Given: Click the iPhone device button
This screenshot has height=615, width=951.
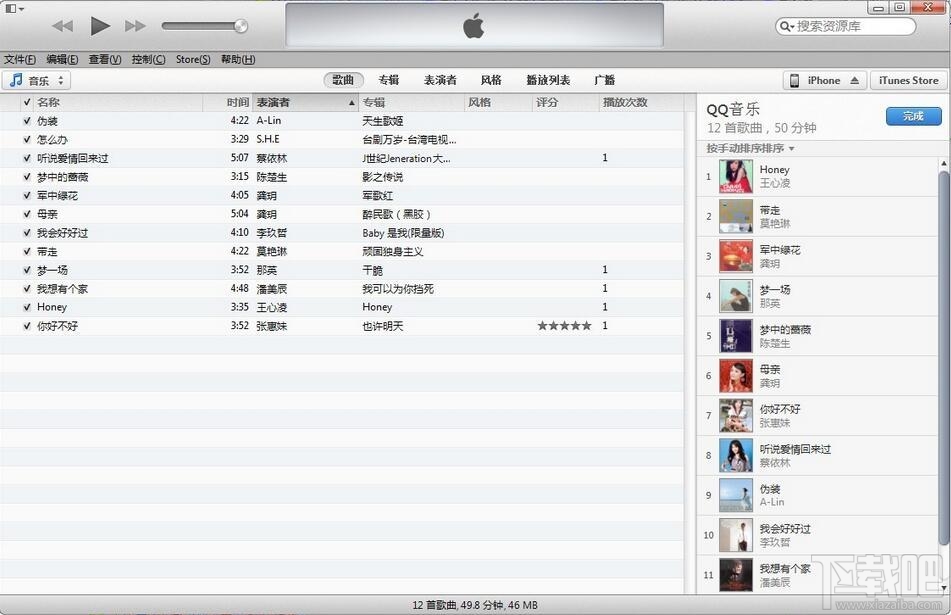Looking at the screenshot, I should [824, 80].
